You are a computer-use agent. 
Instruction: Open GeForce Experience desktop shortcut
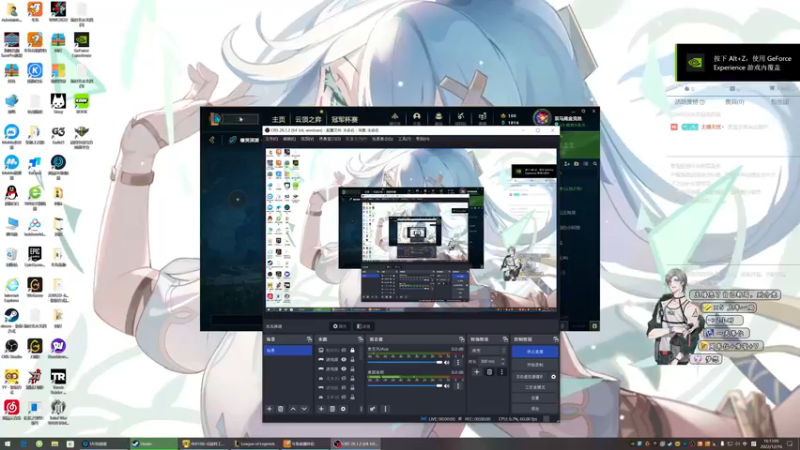(81, 44)
